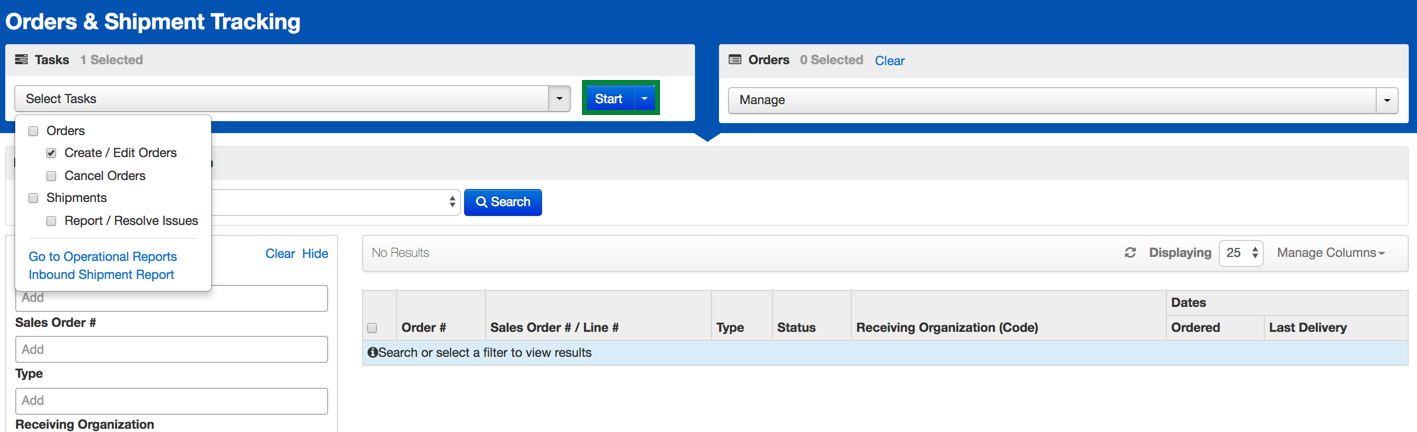Viewport: 1417px width, 432px height.
Task: Open Go to Operational Reports link
Action: [x=103, y=257]
